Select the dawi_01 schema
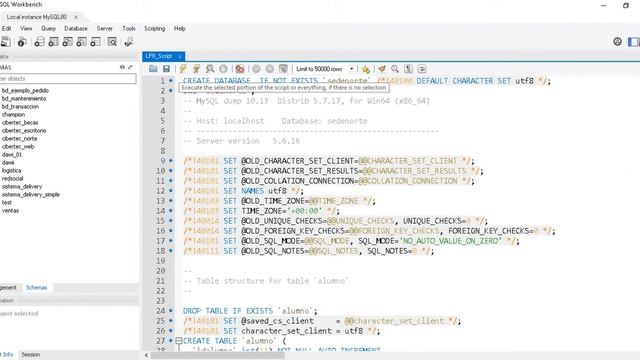This screenshot has width=640, height=360. (12, 155)
